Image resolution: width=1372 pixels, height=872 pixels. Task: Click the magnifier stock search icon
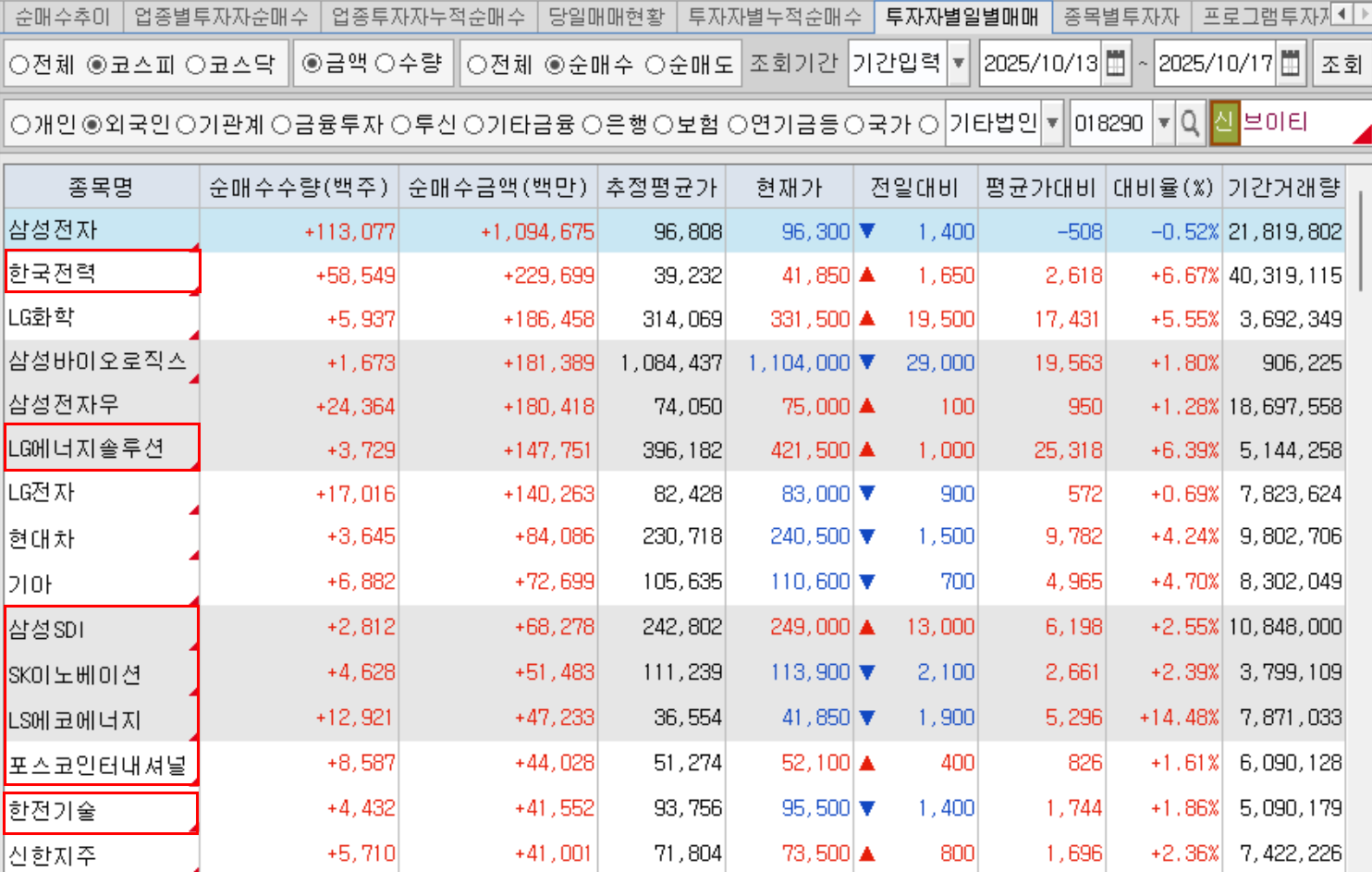pos(1190,123)
